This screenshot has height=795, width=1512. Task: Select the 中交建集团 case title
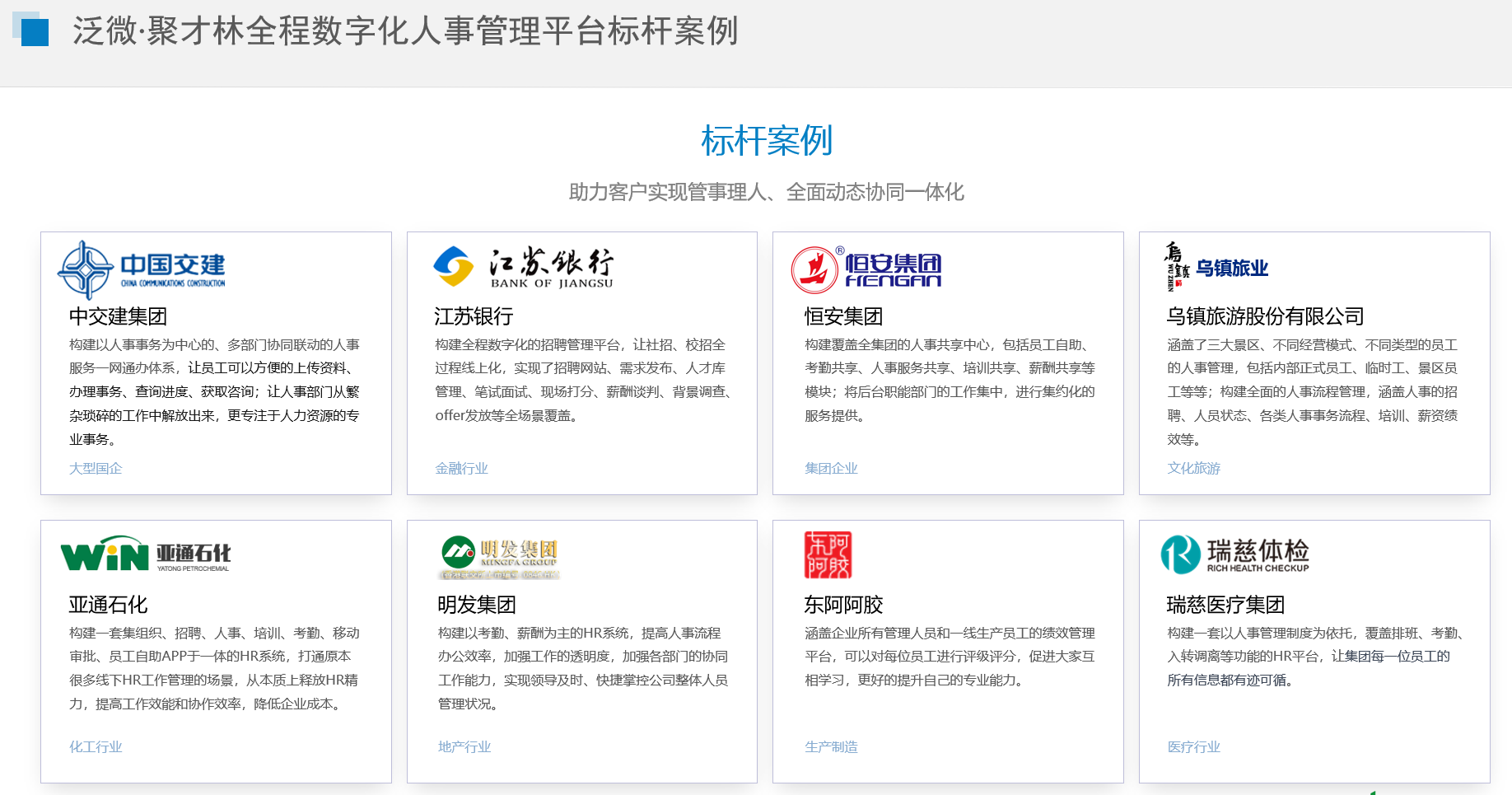pos(118,316)
